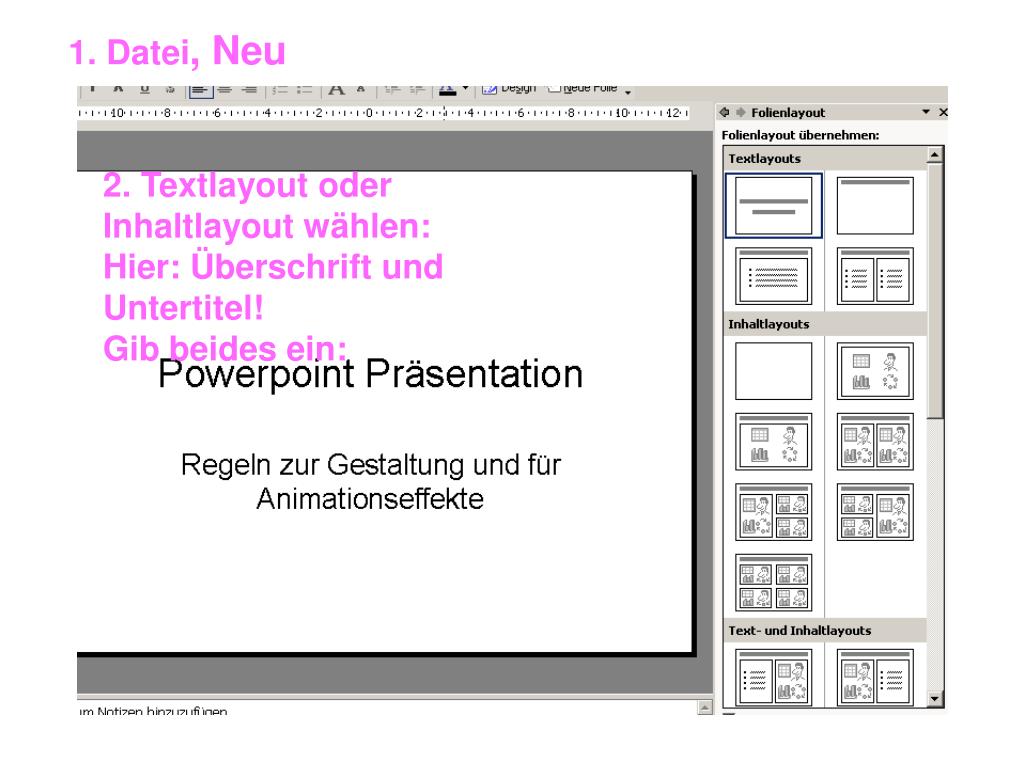Click the notes pane scroll-up arrow

(705, 707)
